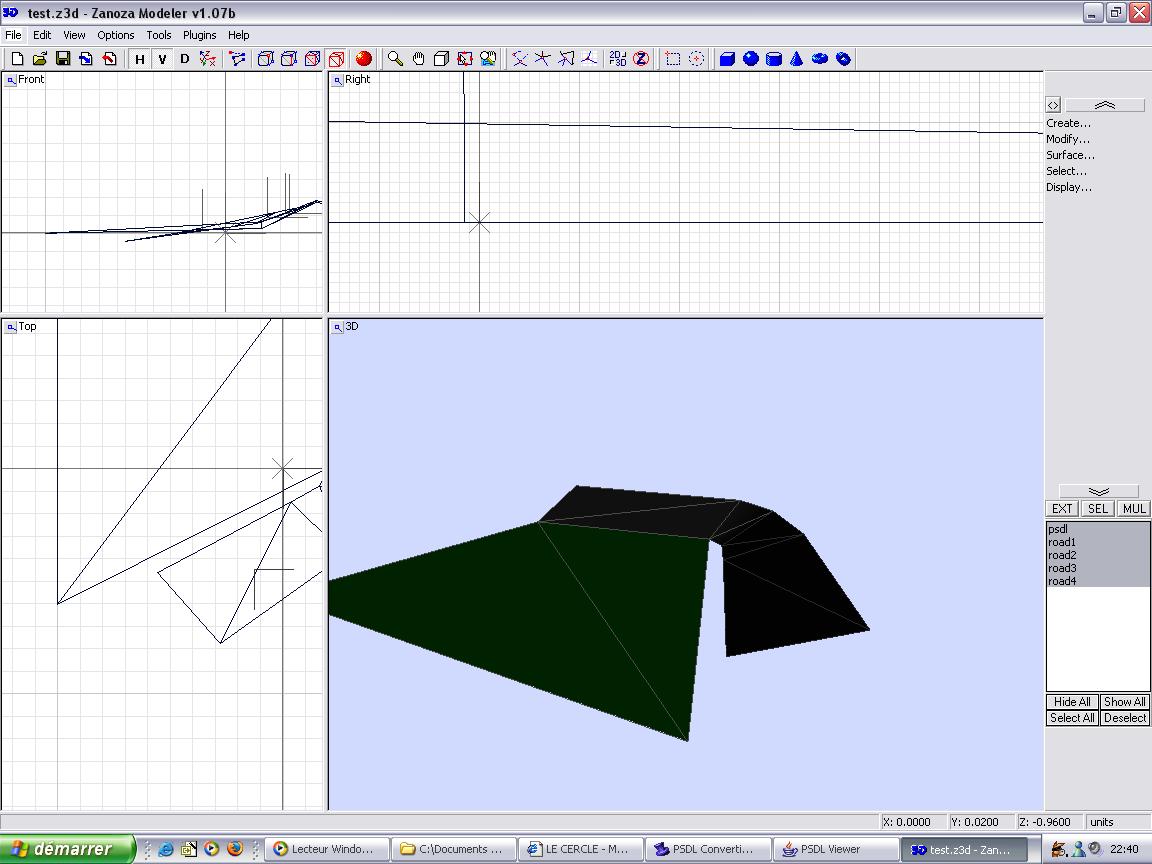Click the red sphere render icon

364,59
